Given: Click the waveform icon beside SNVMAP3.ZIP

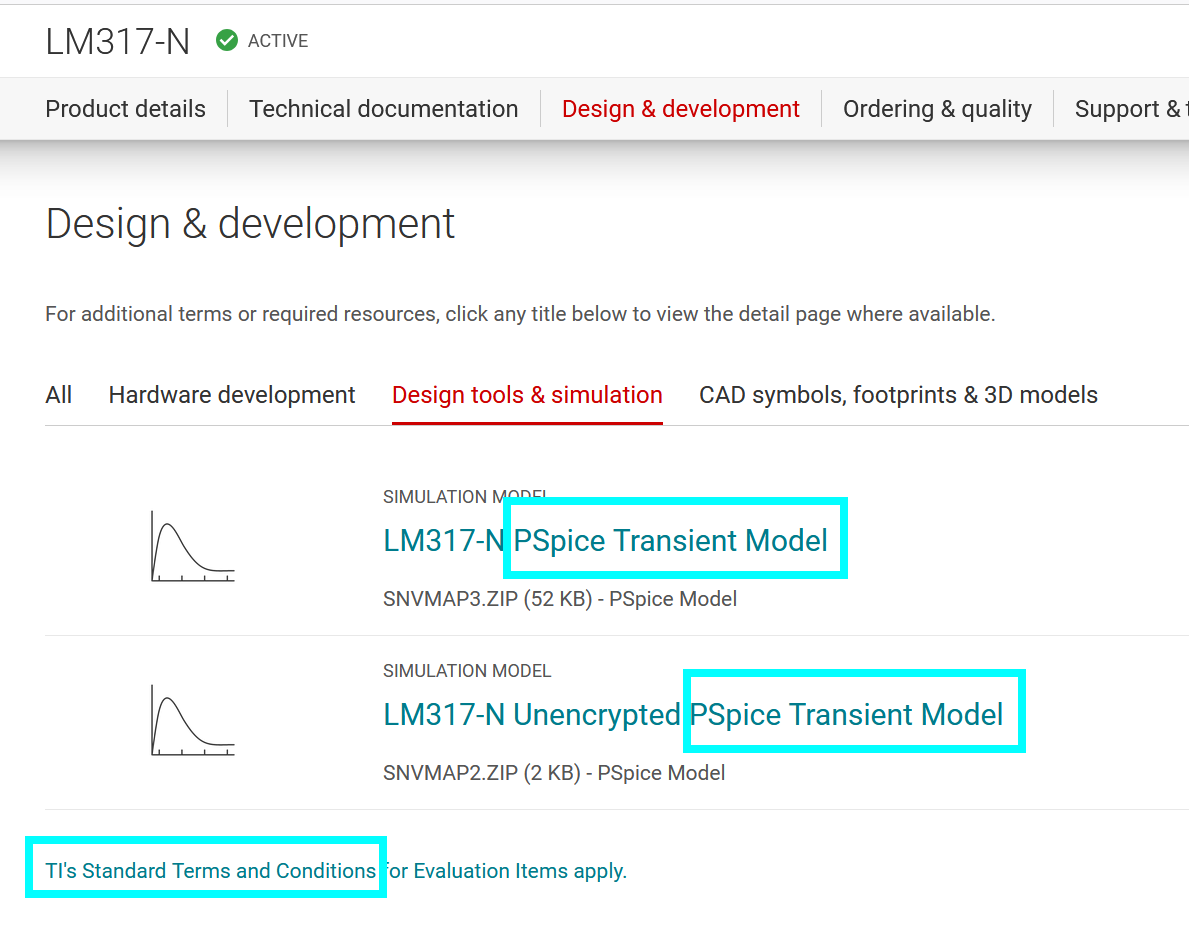Looking at the screenshot, I should point(193,547).
